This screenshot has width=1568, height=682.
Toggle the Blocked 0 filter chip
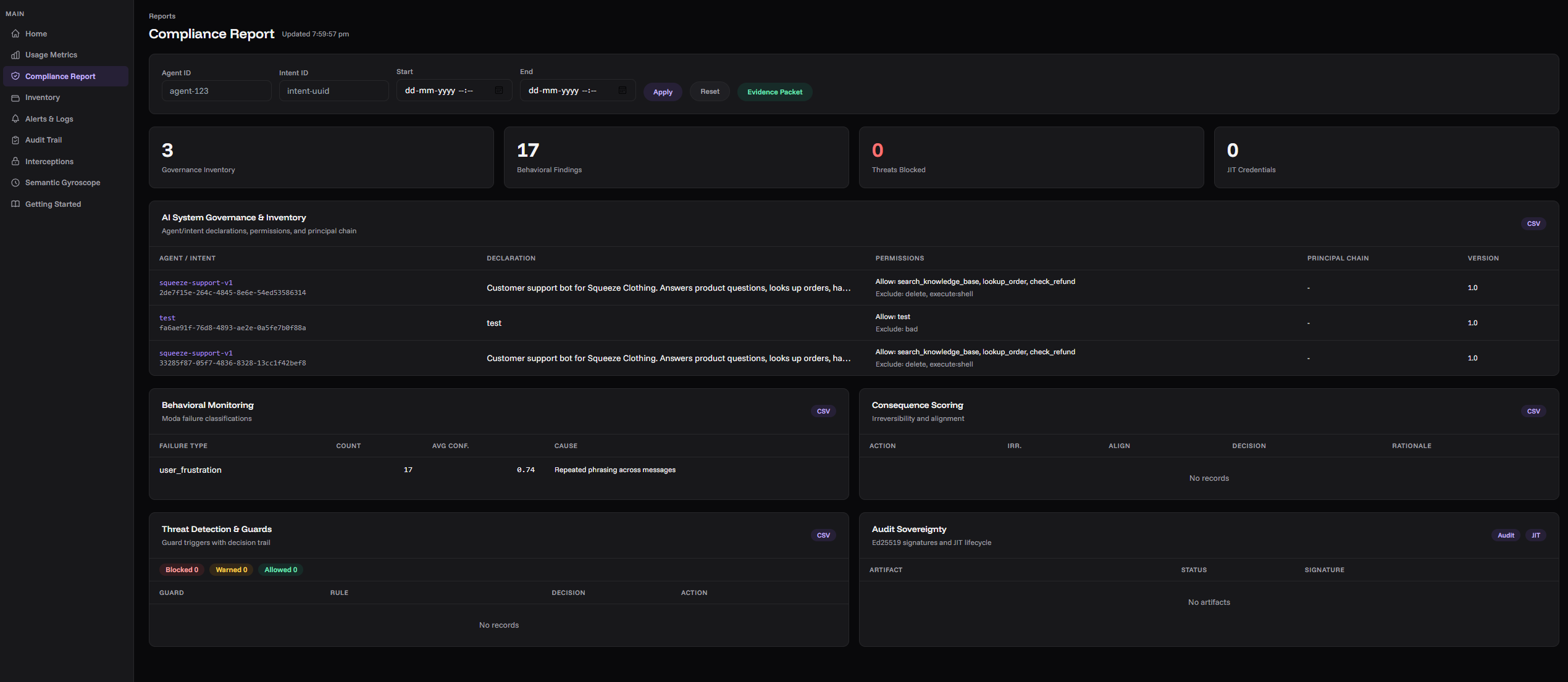point(182,570)
